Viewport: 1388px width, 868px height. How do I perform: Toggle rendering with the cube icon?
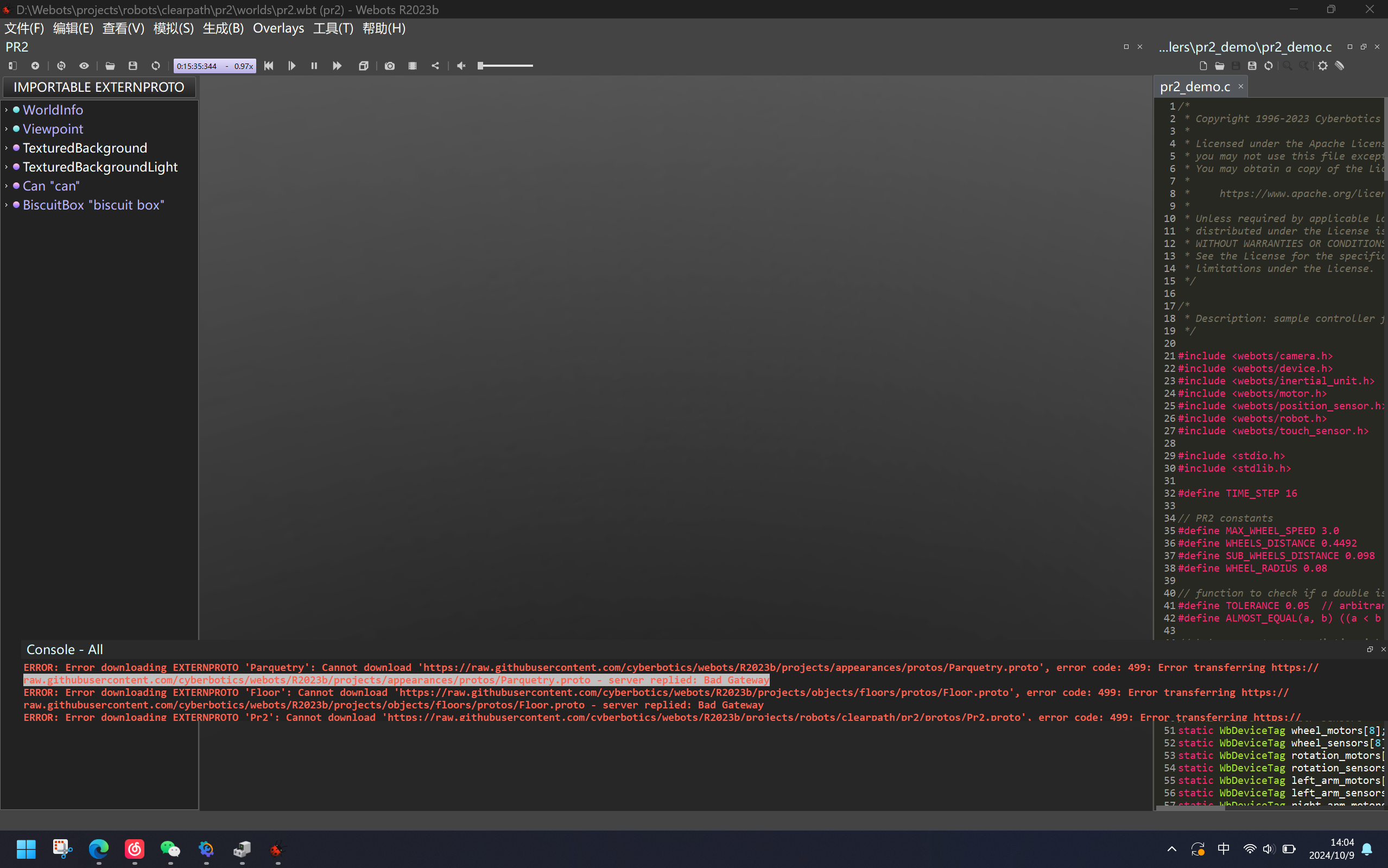tap(363, 66)
